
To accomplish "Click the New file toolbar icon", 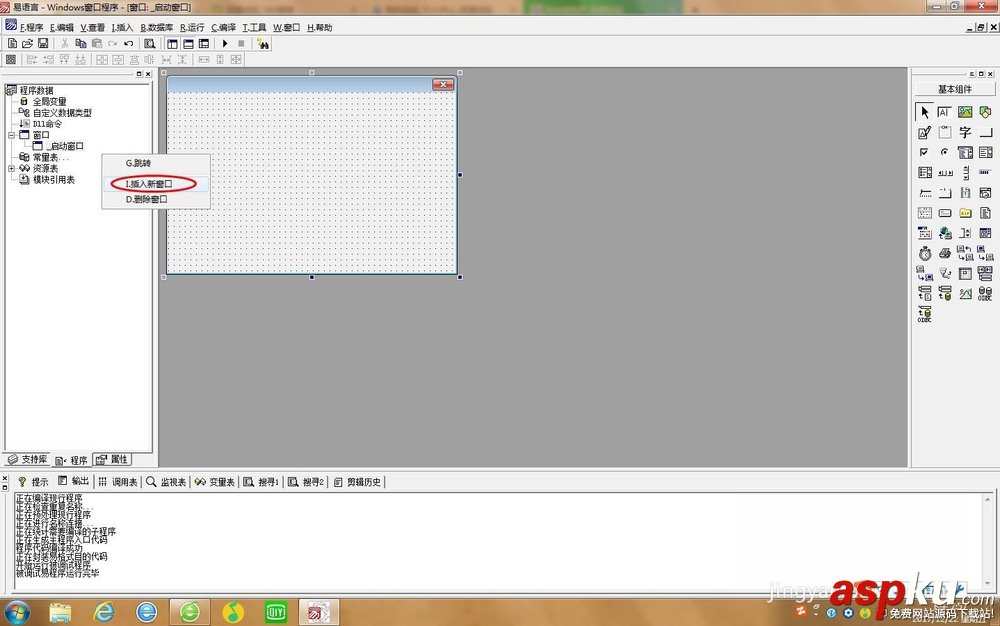I will click(x=12, y=43).
